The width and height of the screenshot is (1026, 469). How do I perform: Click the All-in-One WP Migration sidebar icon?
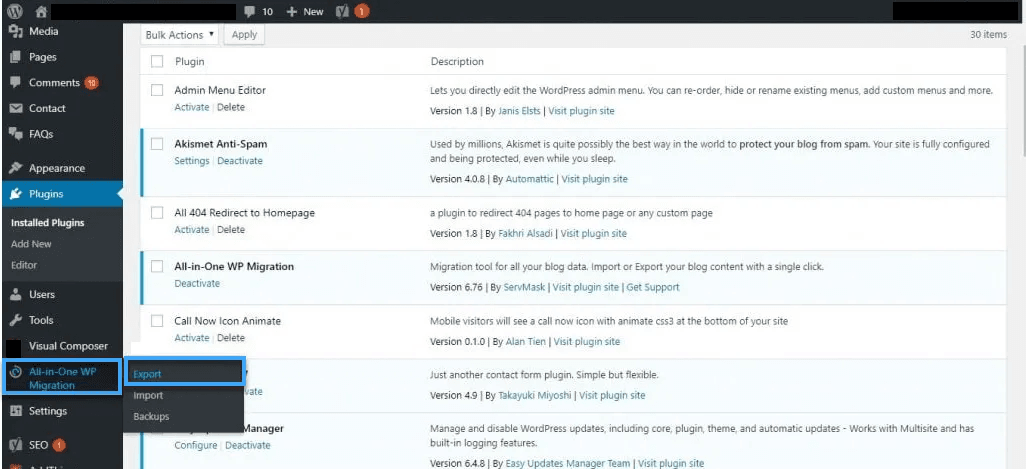click(16, 372)
